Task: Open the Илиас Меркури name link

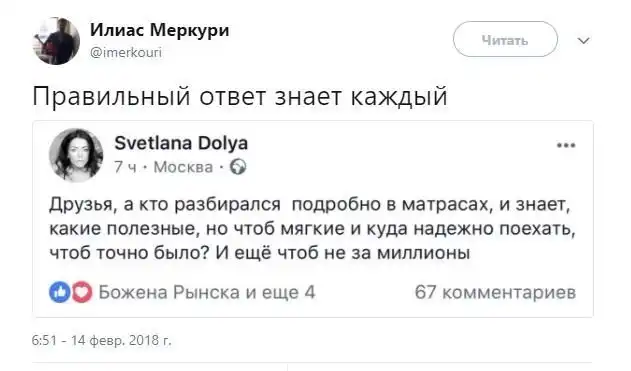Action: coord(159,30)
